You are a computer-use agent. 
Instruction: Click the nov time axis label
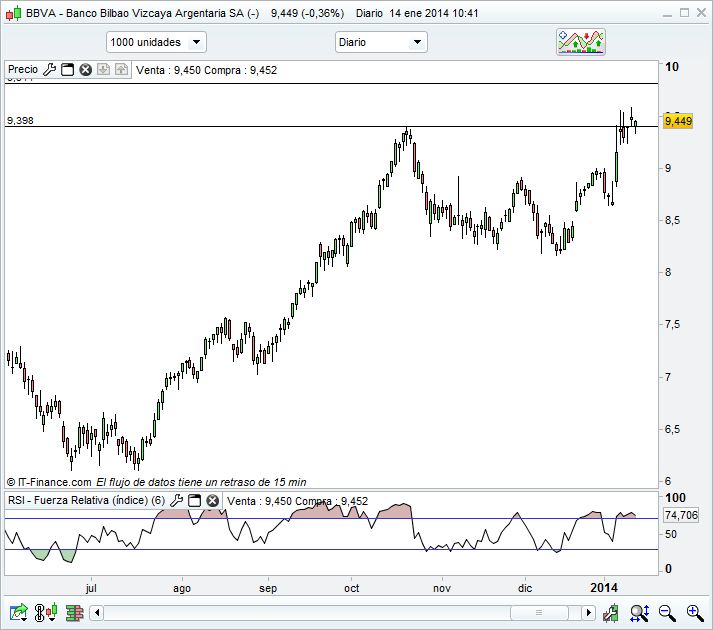[442, 588]
